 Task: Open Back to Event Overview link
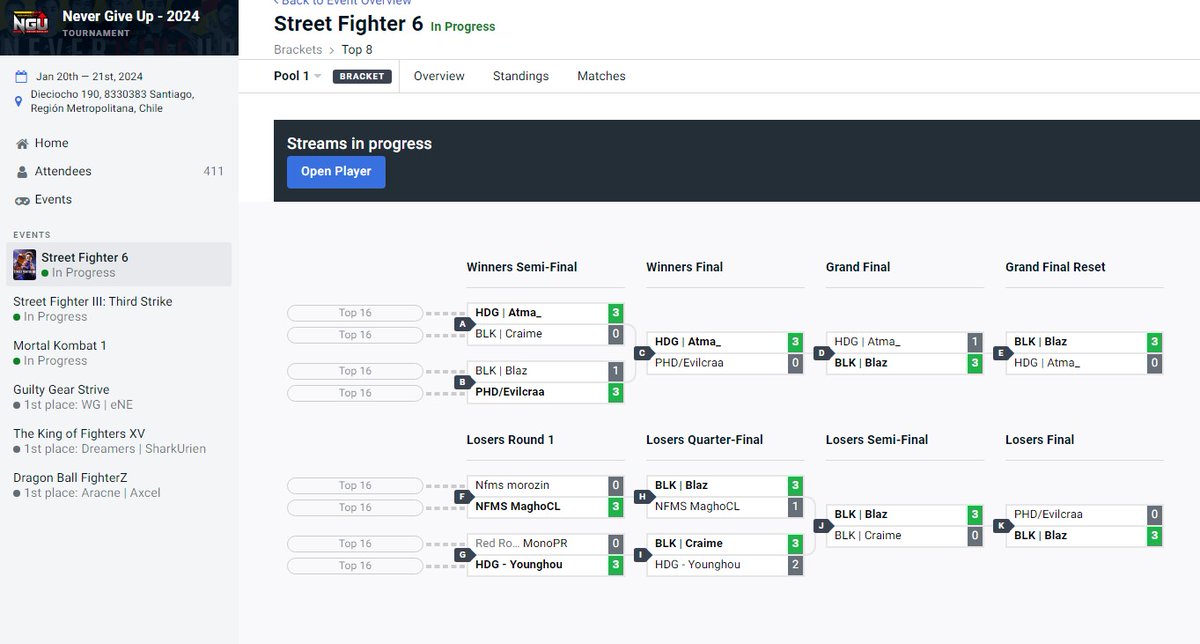(x=343, y=3)
